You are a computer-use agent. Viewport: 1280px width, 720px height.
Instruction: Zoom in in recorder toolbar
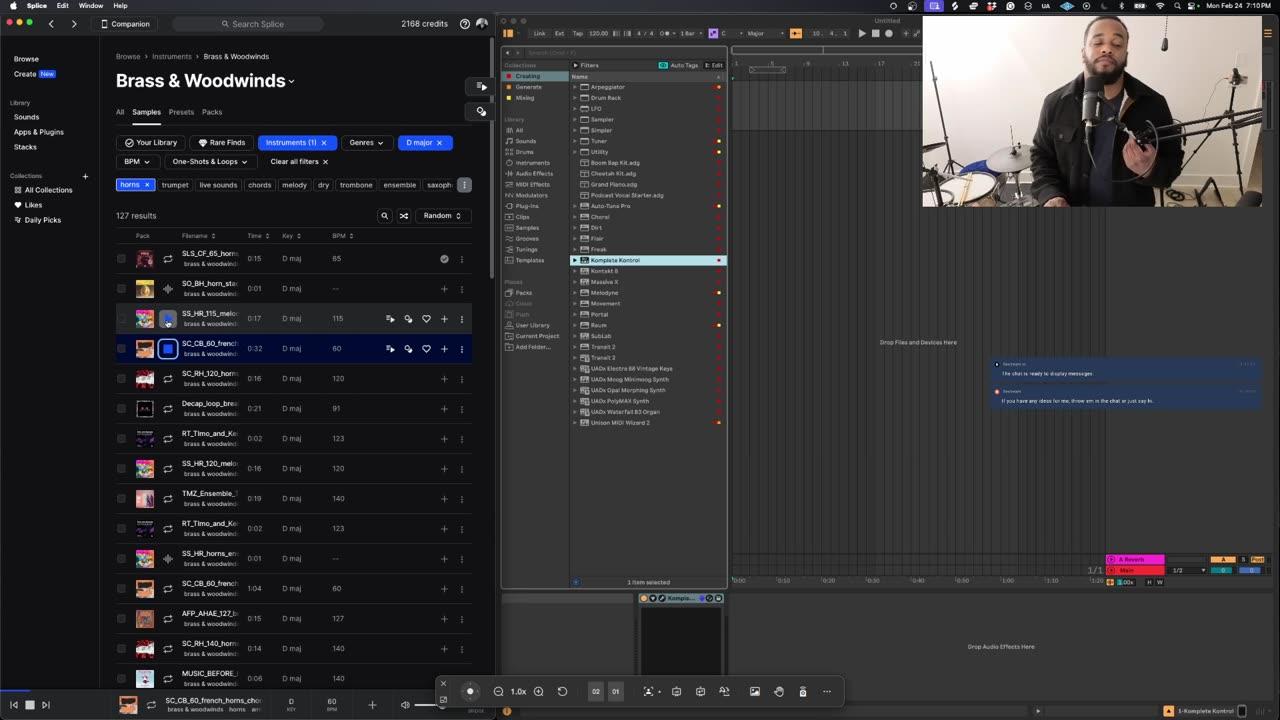[538, 691]
